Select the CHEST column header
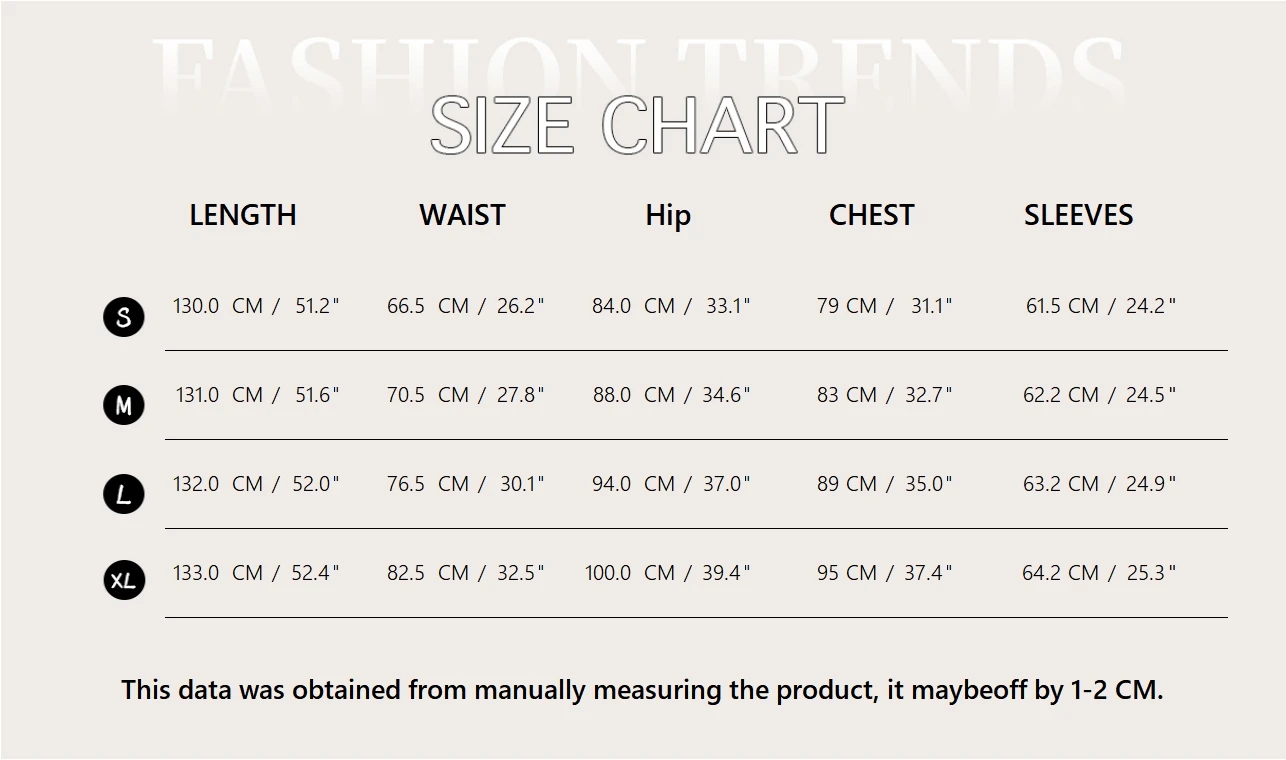The height and width of the screenshot is (760, 1286). click(x=871, y=215)
